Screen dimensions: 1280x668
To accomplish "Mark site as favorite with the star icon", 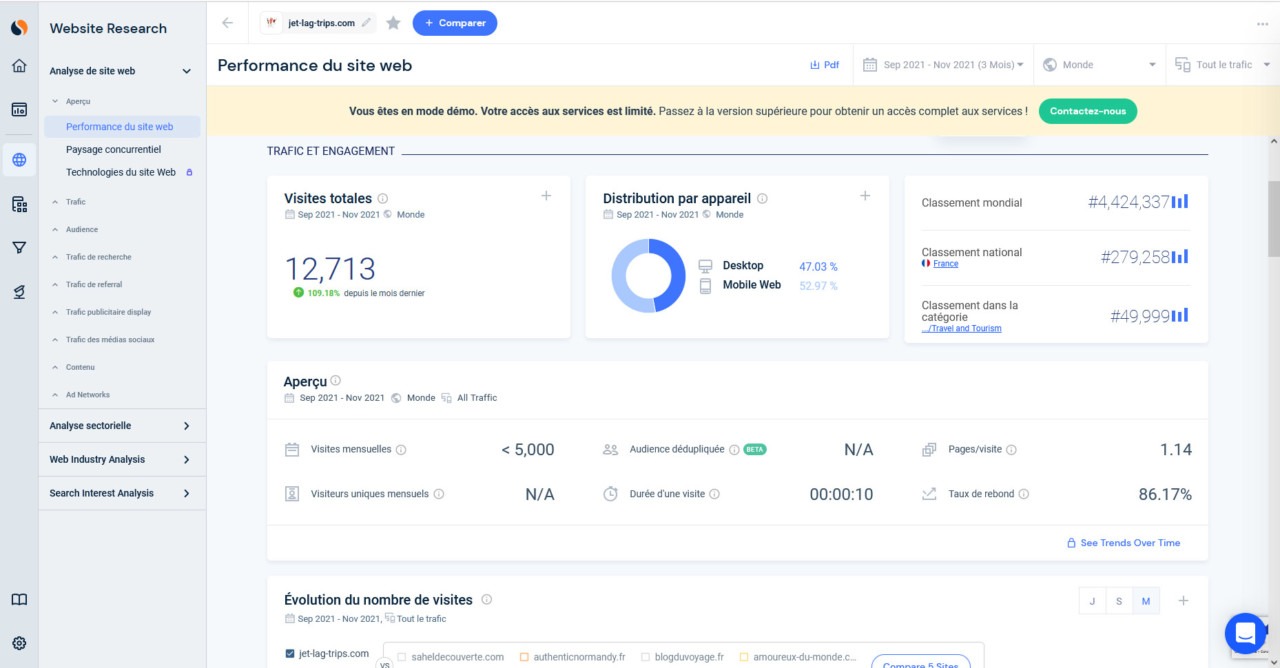I will point(393,23).
